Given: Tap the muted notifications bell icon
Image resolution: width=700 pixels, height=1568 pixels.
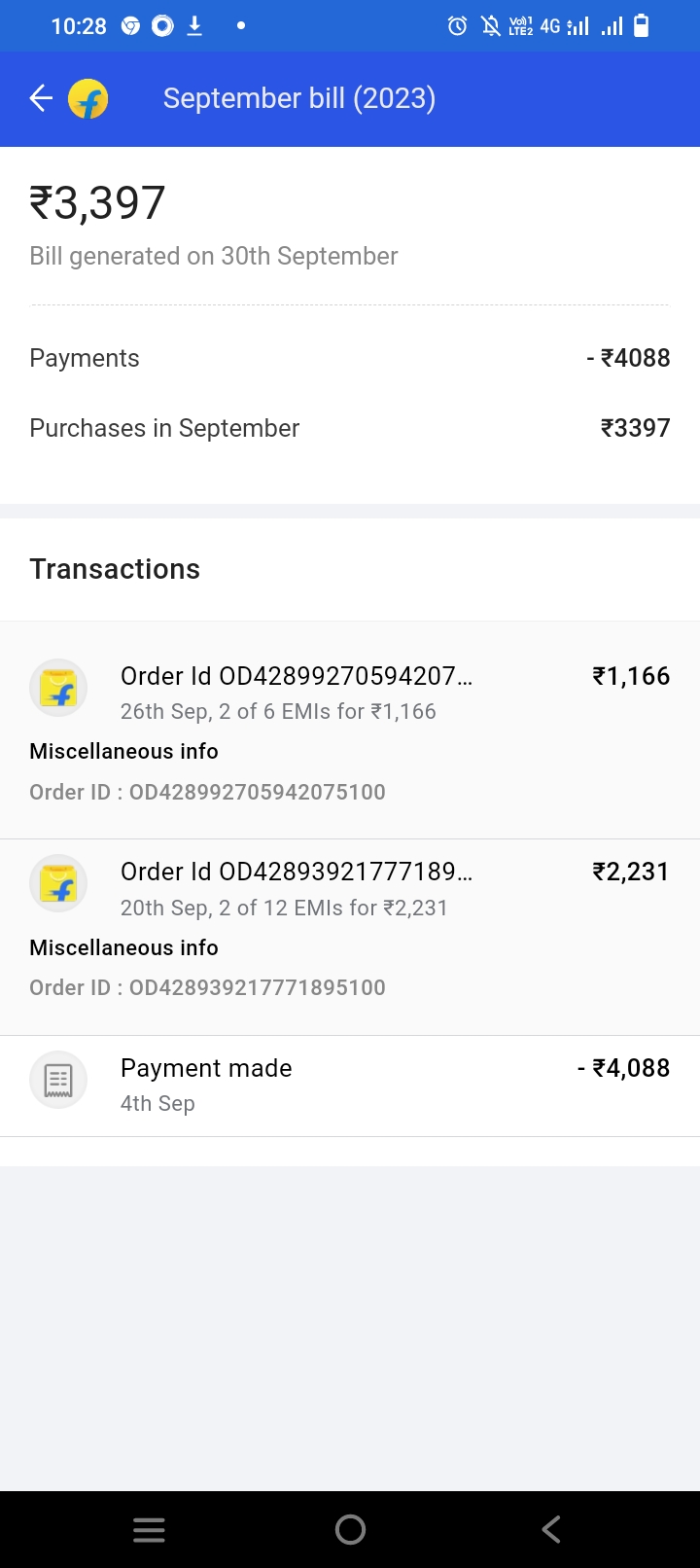Looking at the screenshot, I should coord(490,26).
